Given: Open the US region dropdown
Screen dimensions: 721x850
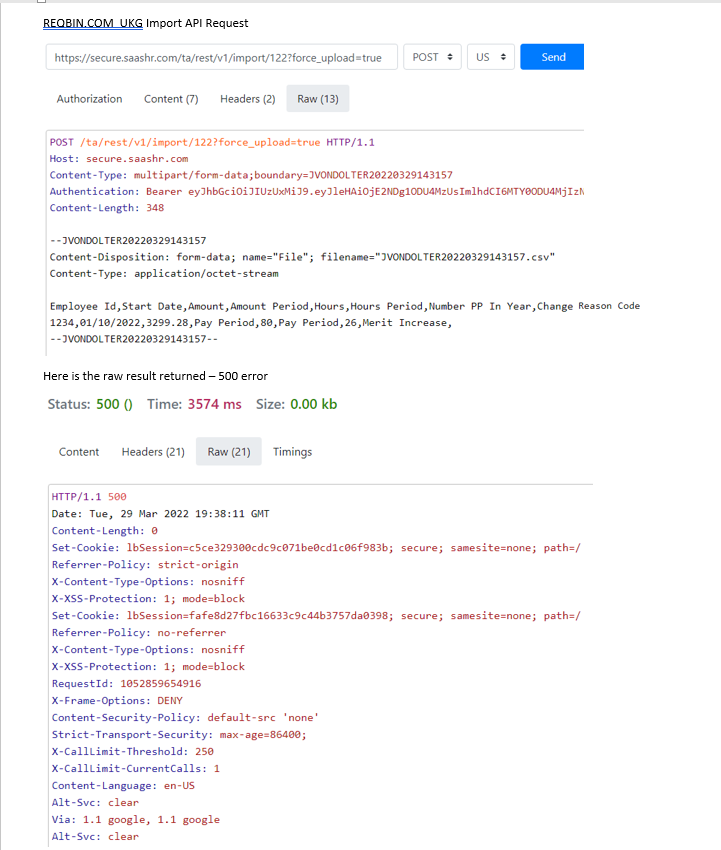Looking at the screenshot, I should (491, 57).
